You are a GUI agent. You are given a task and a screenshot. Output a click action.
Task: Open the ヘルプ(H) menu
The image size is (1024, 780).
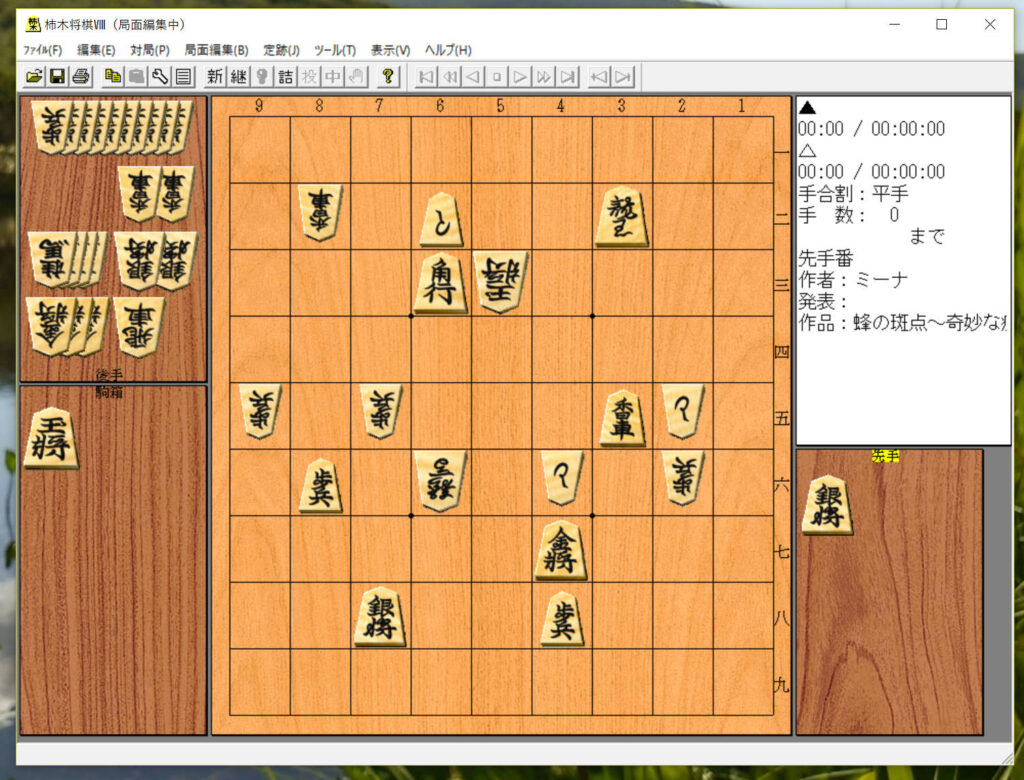point(448,50)
